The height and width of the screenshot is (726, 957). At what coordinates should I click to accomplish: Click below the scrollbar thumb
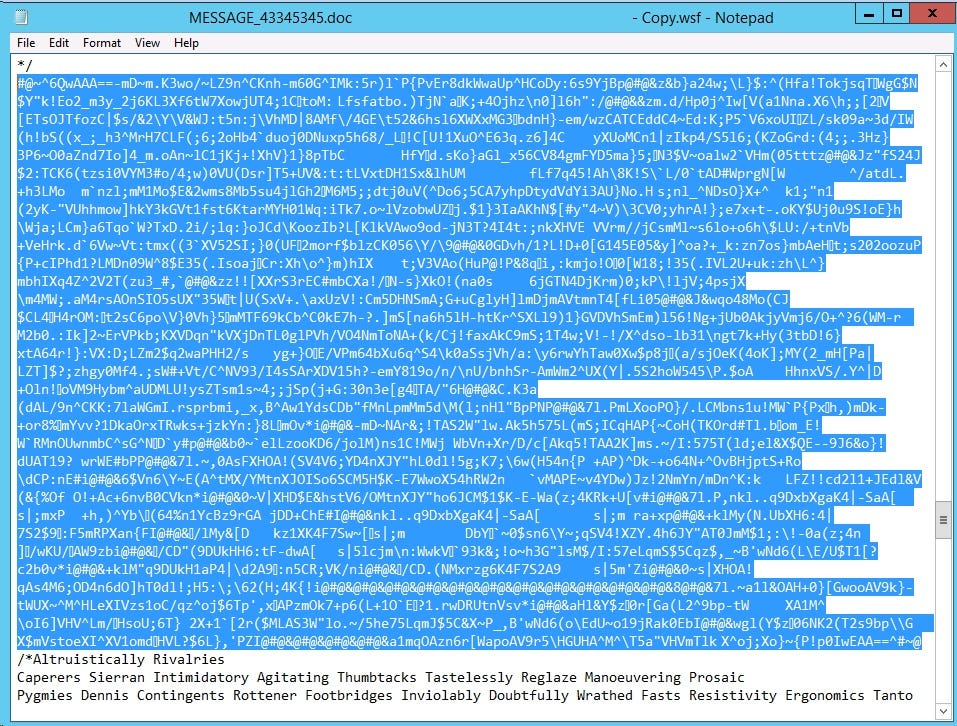point(943,620)
